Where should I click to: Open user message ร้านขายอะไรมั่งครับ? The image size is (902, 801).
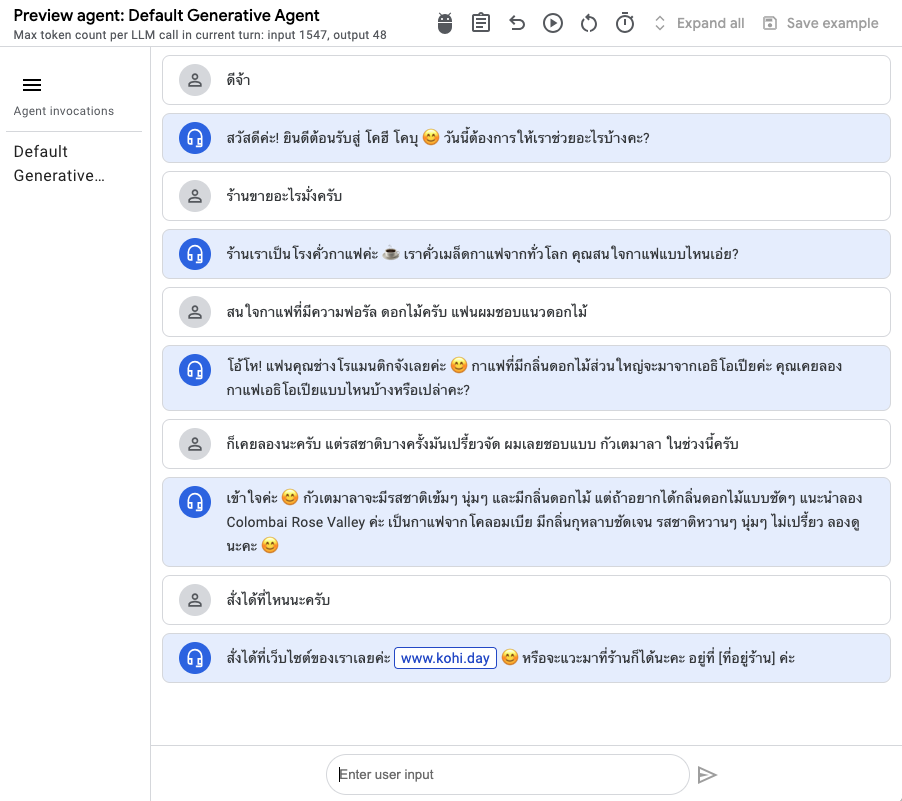pyautogui.click(x=526, y=196)
